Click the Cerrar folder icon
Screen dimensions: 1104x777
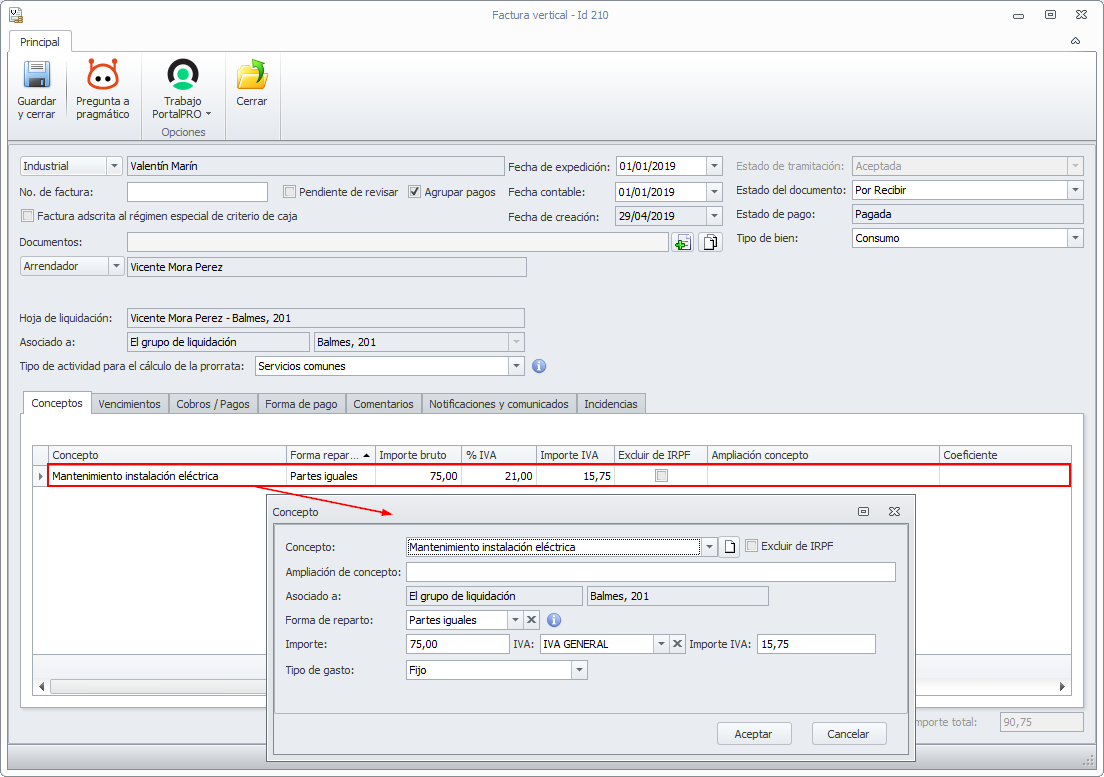[x=252, y=77]
